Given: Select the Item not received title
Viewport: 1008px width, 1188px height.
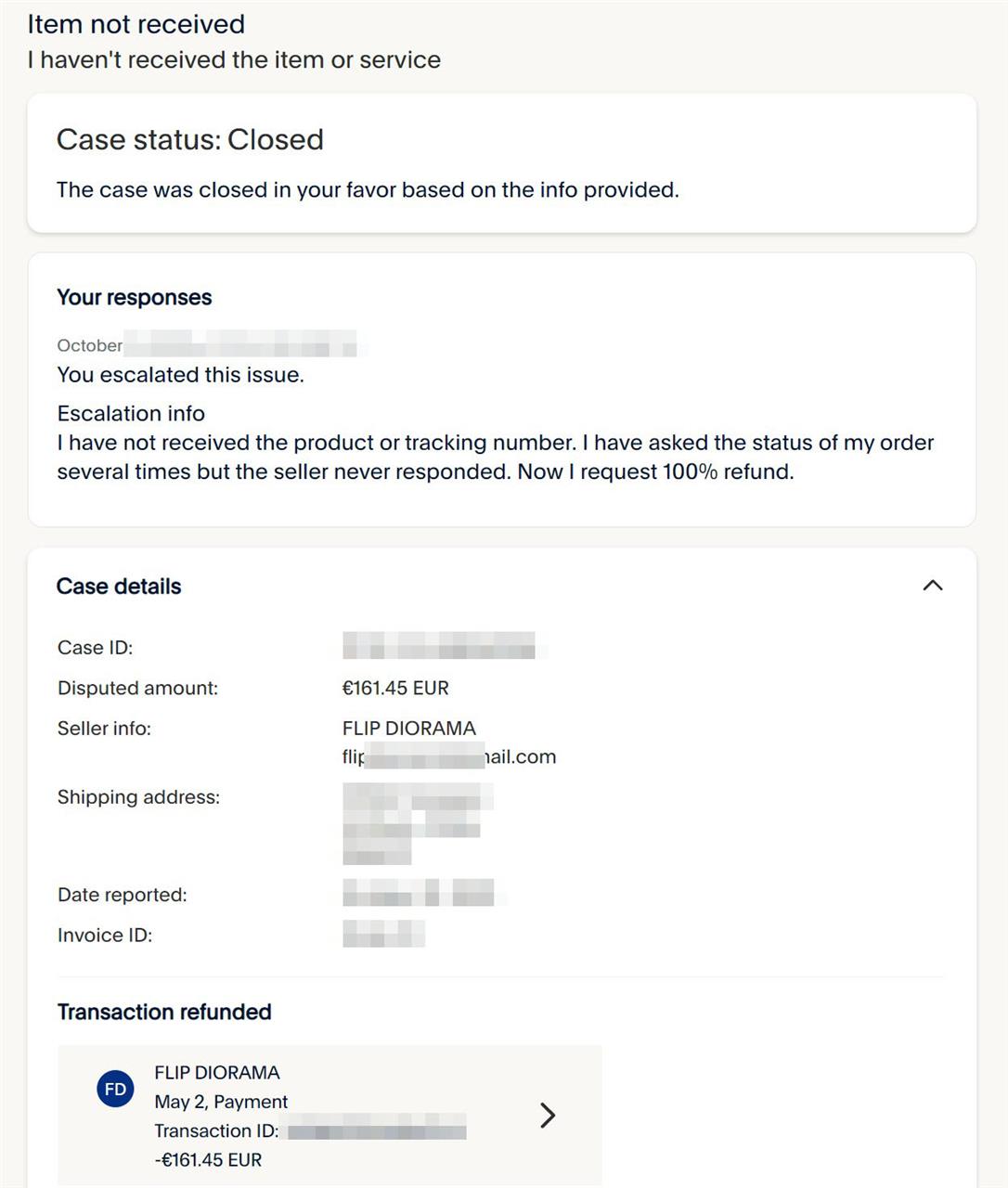Looking at the screenshot, I should [136, 24].
